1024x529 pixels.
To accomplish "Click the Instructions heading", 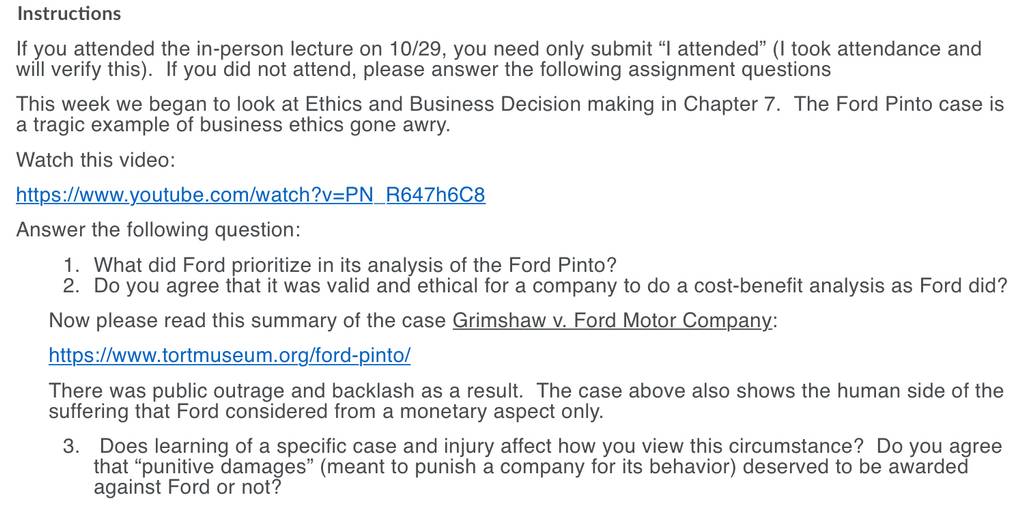I will point(69,14).
